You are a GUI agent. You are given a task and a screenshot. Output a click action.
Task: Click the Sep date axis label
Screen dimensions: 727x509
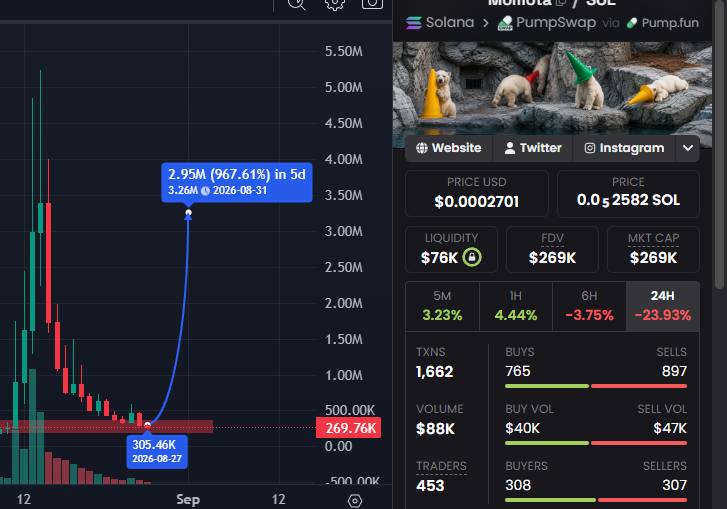click(188, 500)
